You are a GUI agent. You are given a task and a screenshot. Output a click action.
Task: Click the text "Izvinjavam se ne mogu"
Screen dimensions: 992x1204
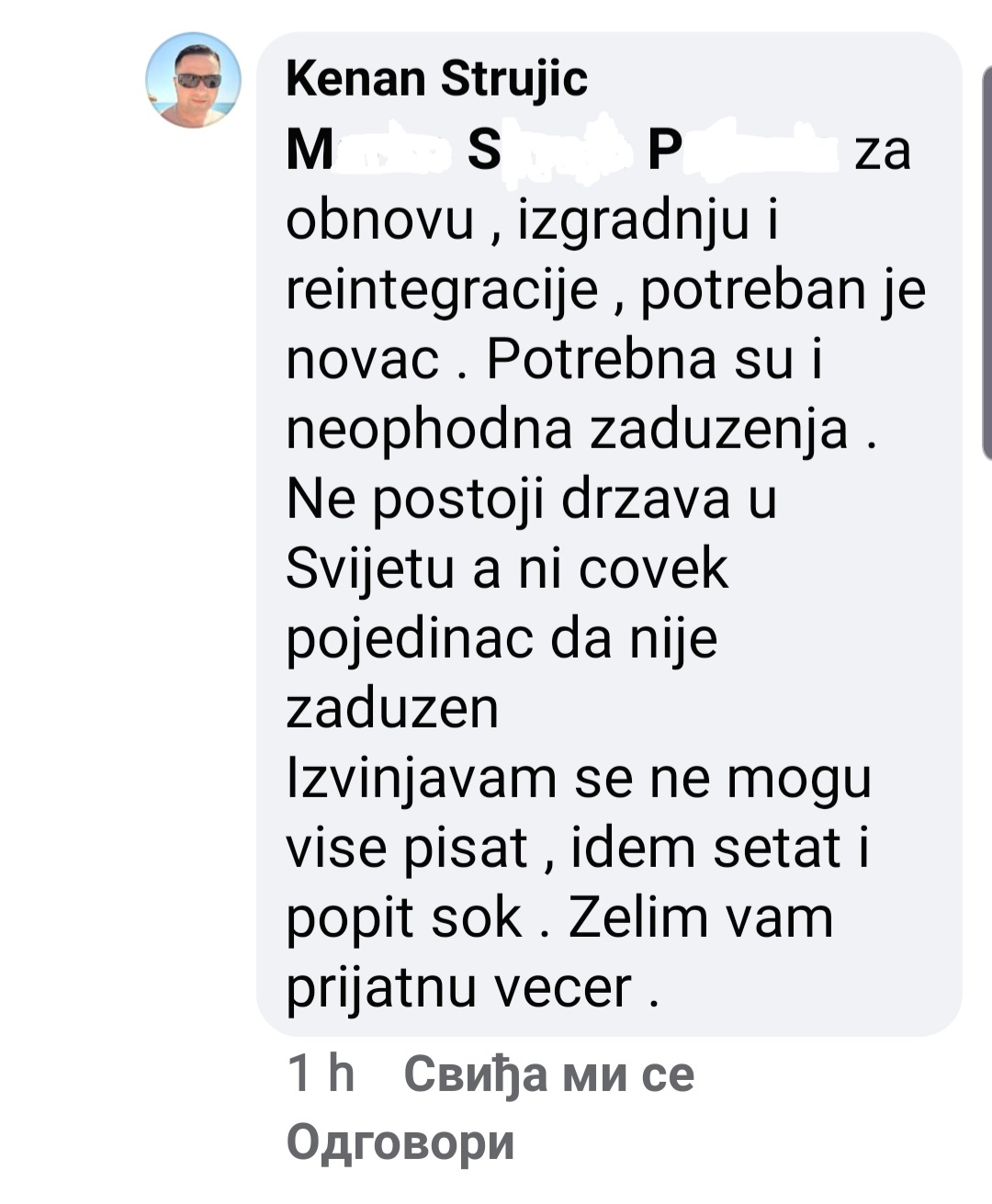579,781
